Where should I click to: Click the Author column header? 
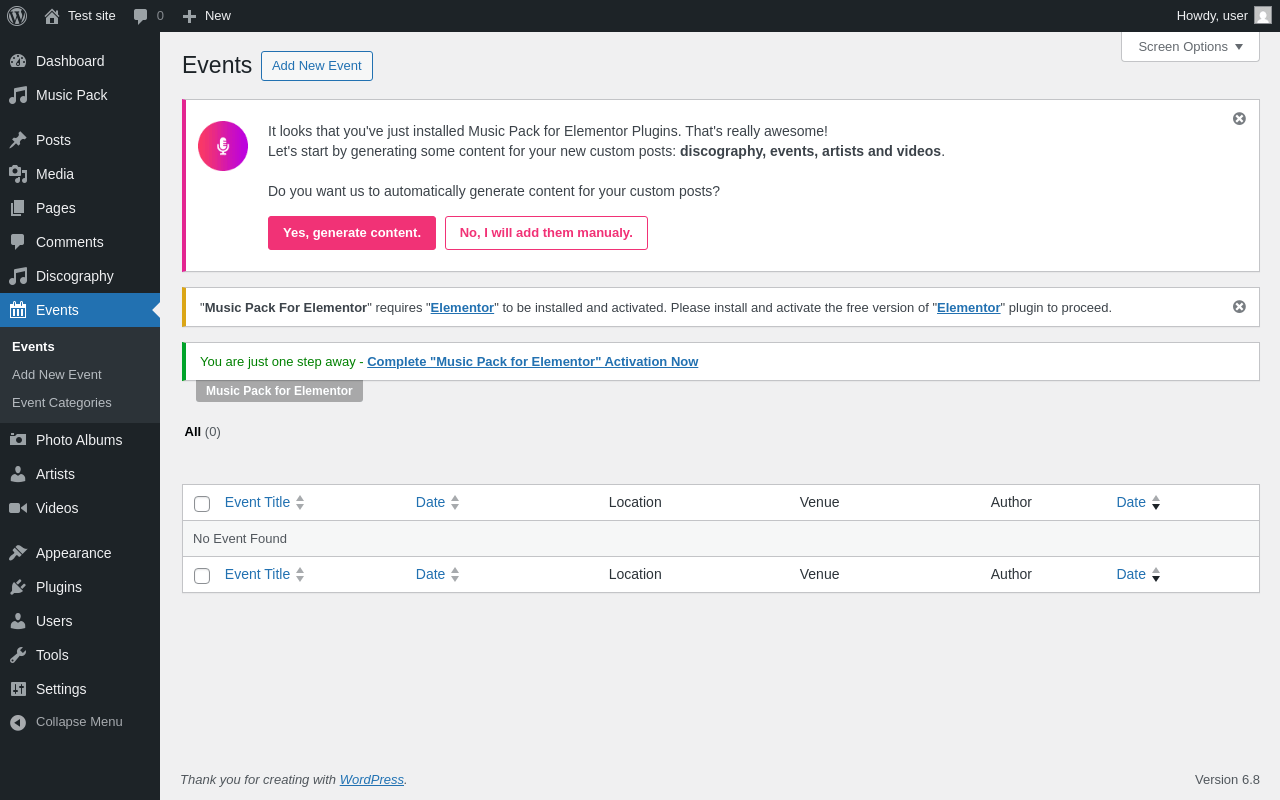(x=1011, y=502)
